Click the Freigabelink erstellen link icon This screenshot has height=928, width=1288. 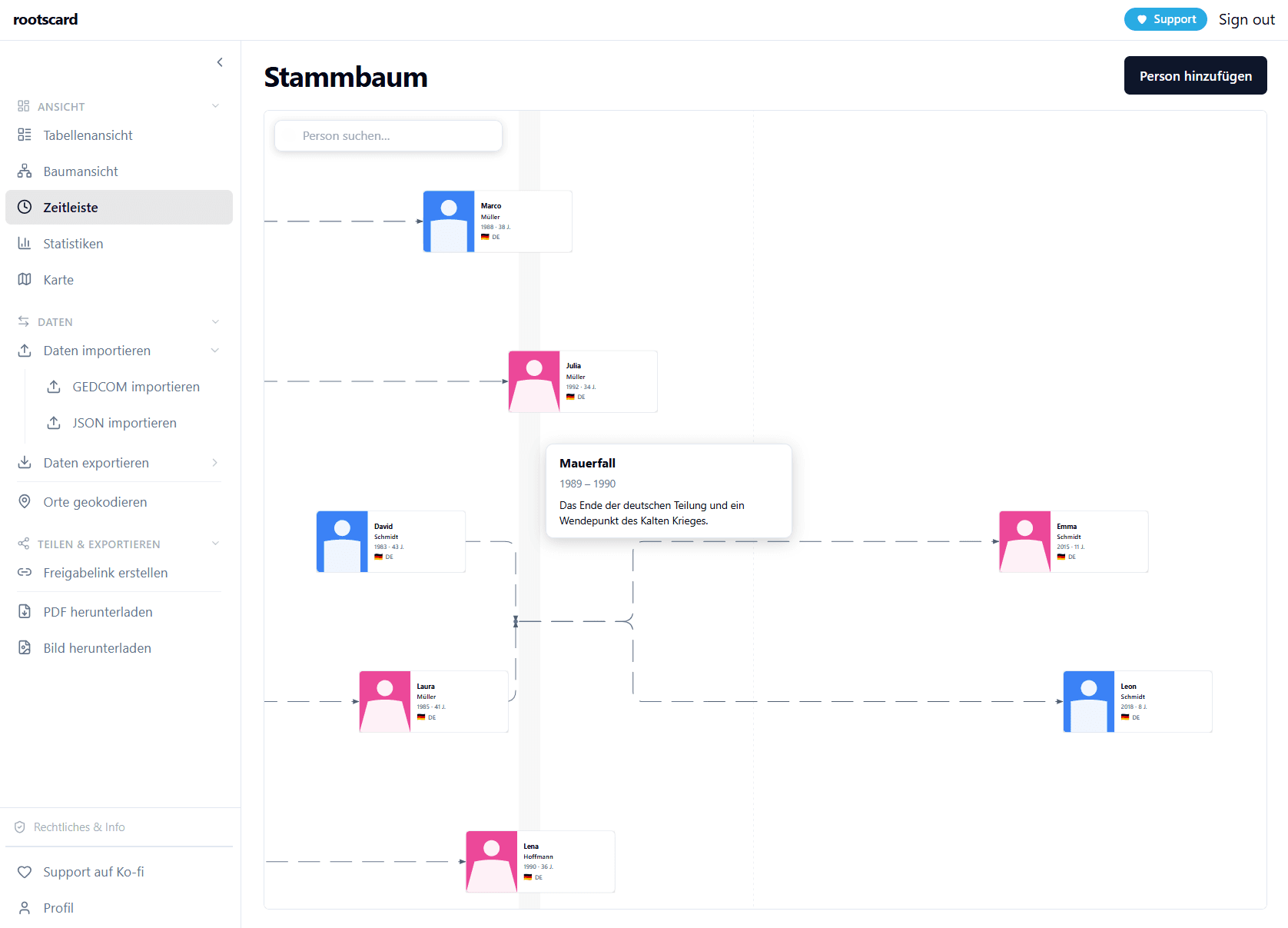(25, 573)
